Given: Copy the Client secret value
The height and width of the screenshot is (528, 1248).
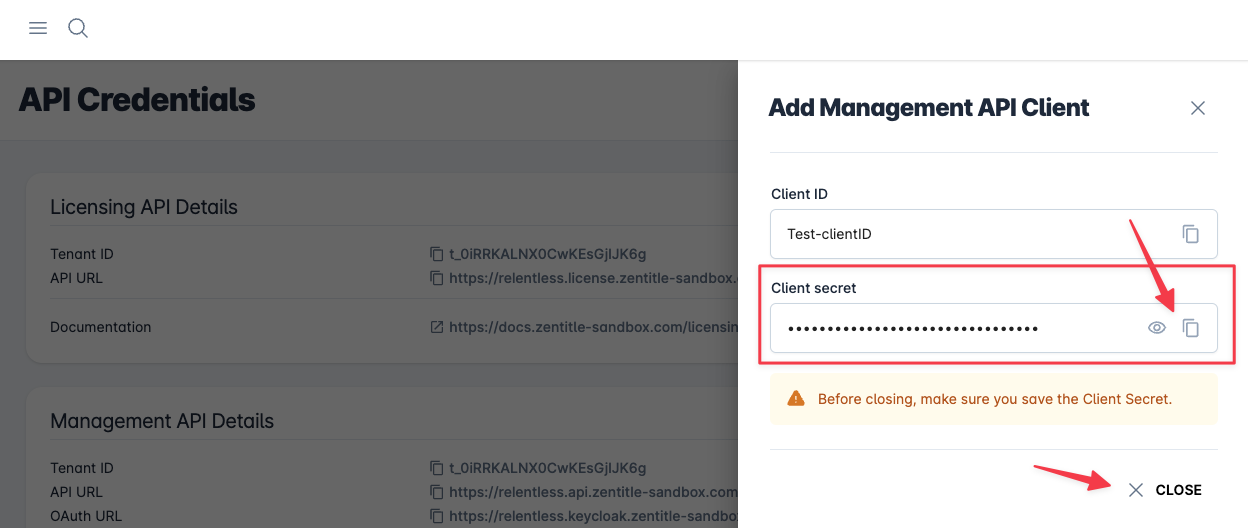Looking at the screenshot, I should click(1190, 328).
